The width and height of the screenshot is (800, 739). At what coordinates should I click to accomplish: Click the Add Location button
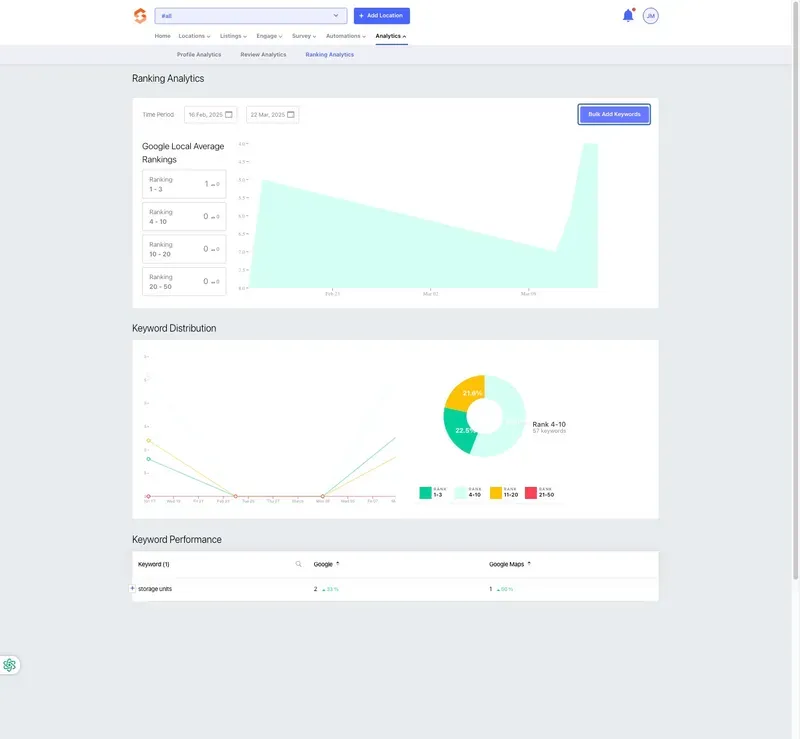[382, 16]
